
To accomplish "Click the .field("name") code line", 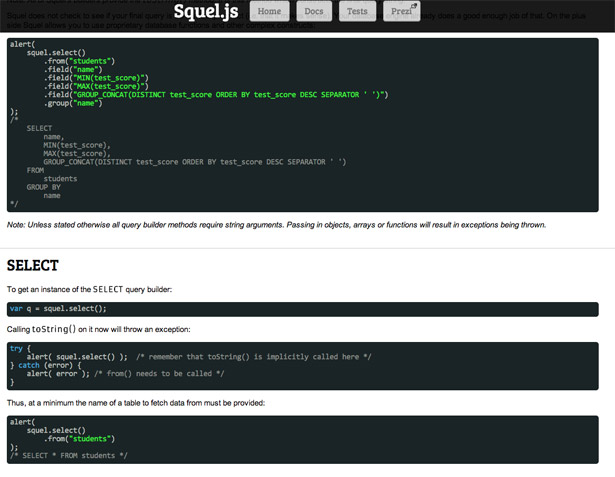I will click(73, 69).
